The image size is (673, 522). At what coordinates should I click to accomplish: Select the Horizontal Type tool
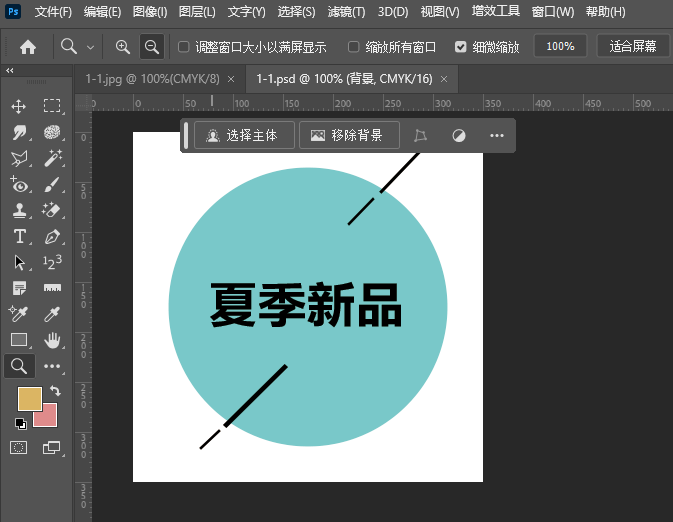19,237
